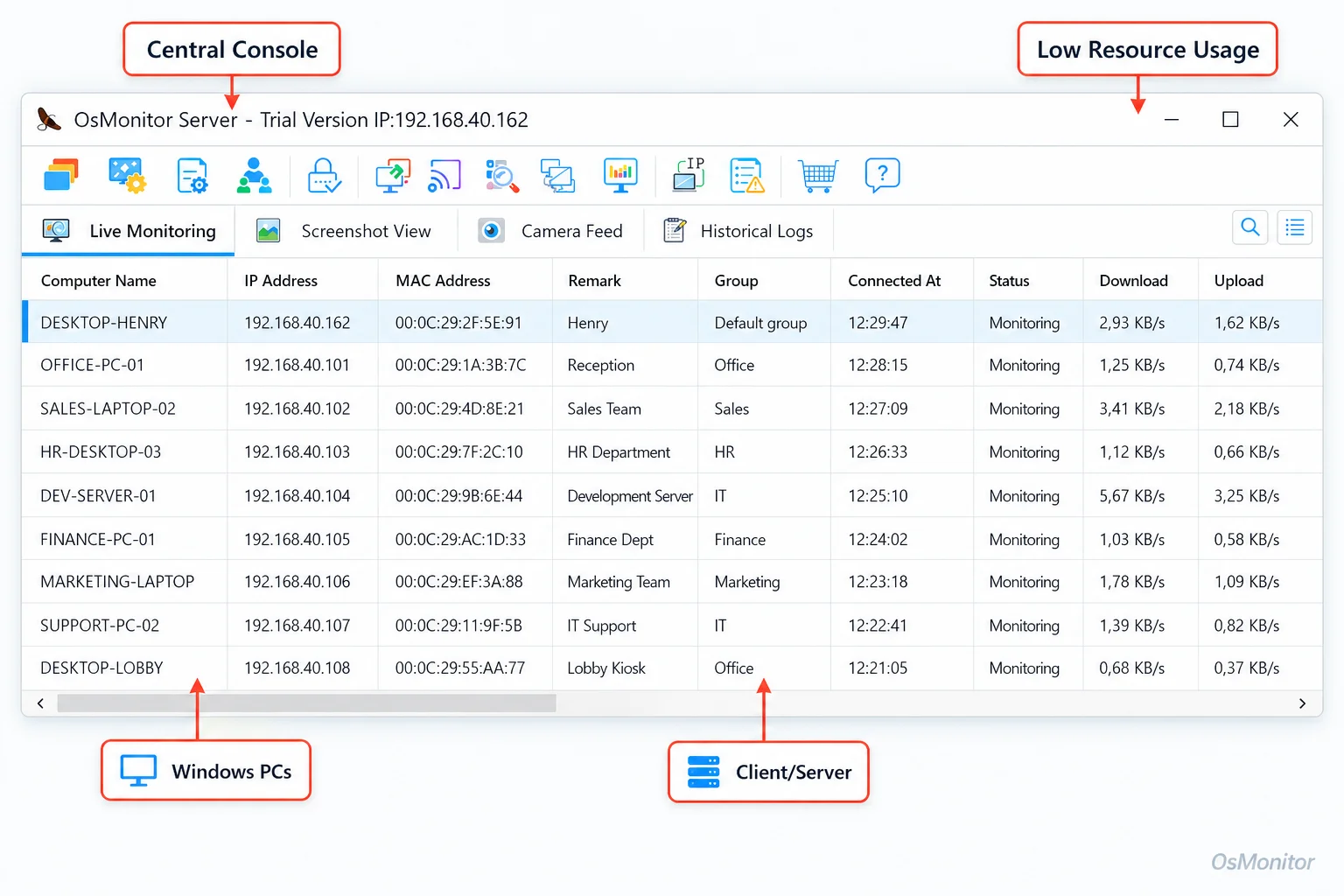Click the overlapping screens chat icon
The width and height of the screenshot is (1344, 896).
point(557,175)
